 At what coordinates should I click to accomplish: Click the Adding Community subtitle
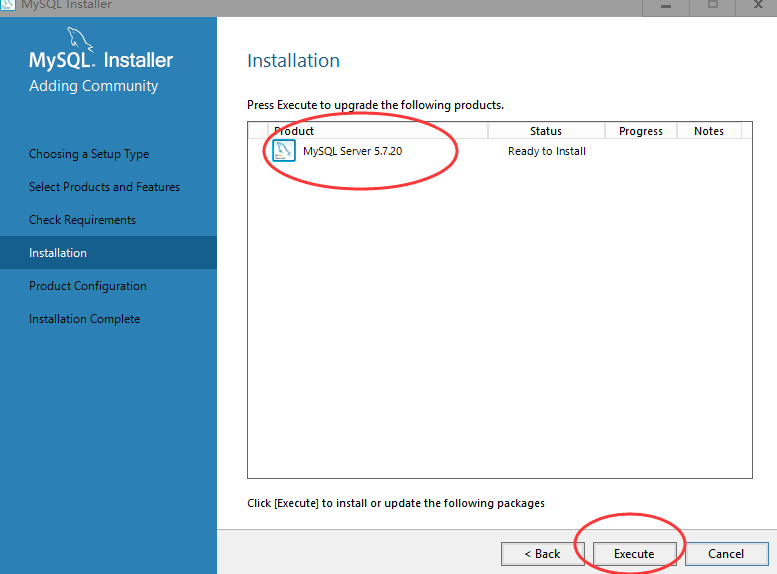coord(94,86)
